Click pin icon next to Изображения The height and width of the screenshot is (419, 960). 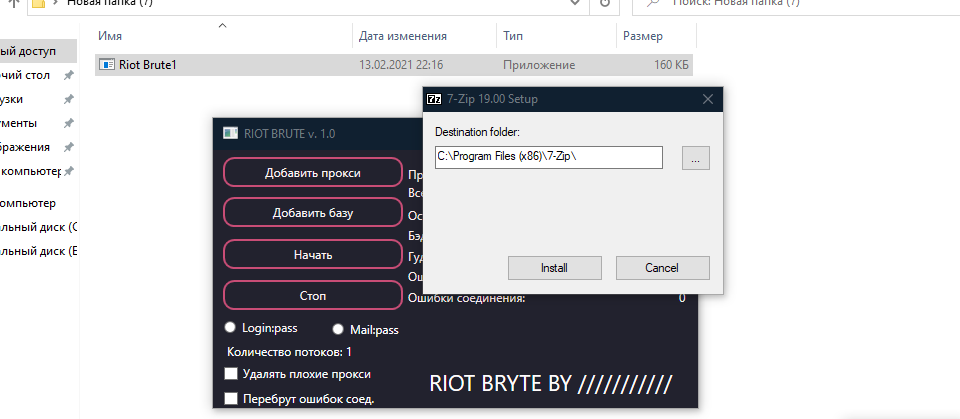(x=69, y=147)
